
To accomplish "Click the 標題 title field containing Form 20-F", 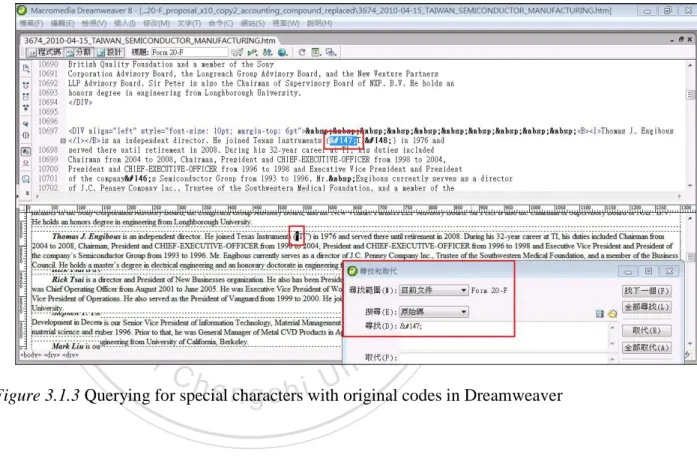I will click(189, 52).
